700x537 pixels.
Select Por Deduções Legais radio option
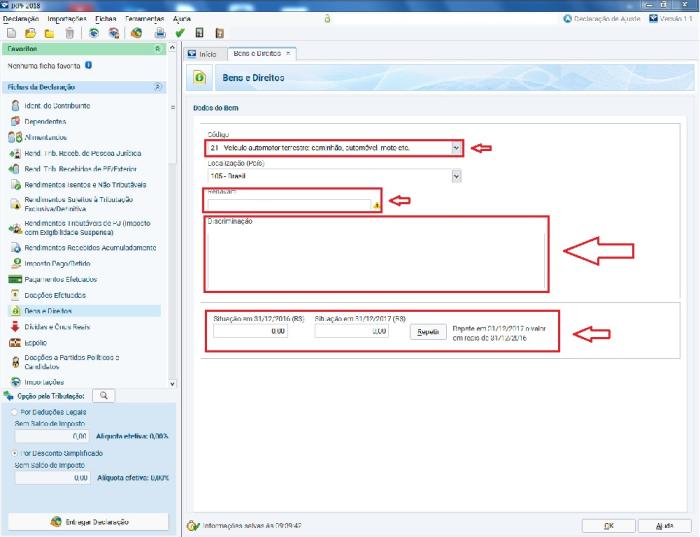[x=13, y=411]
